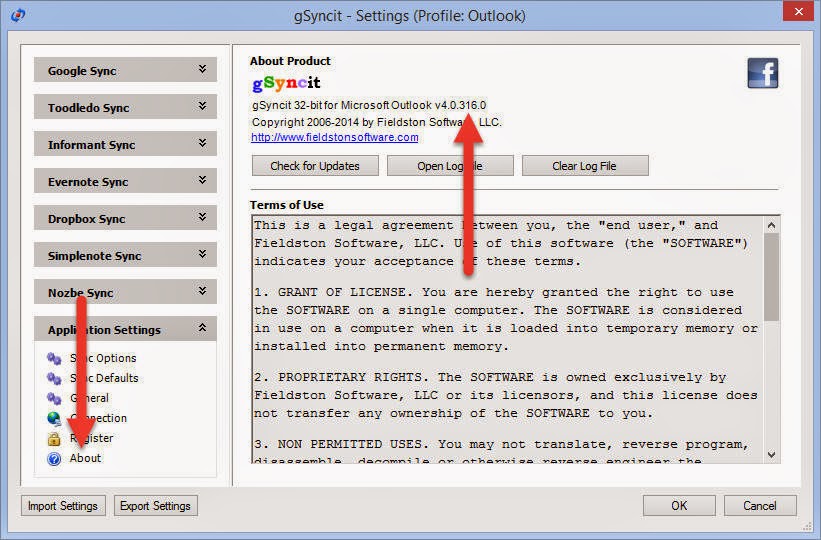The width and height of the screenshot is (821, 540).
Task: Click the About Product heading
Action: point(290,61)
